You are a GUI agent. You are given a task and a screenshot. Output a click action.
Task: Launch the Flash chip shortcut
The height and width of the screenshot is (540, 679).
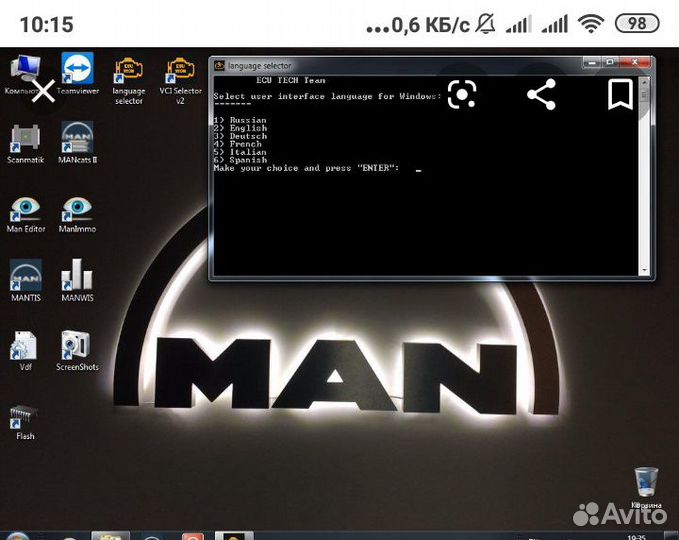pyautogui.click(x=25, y=422)
